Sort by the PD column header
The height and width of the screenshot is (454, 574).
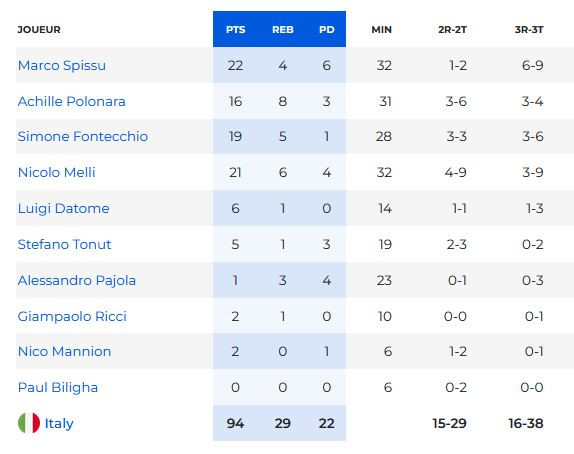tap(327, 30)
